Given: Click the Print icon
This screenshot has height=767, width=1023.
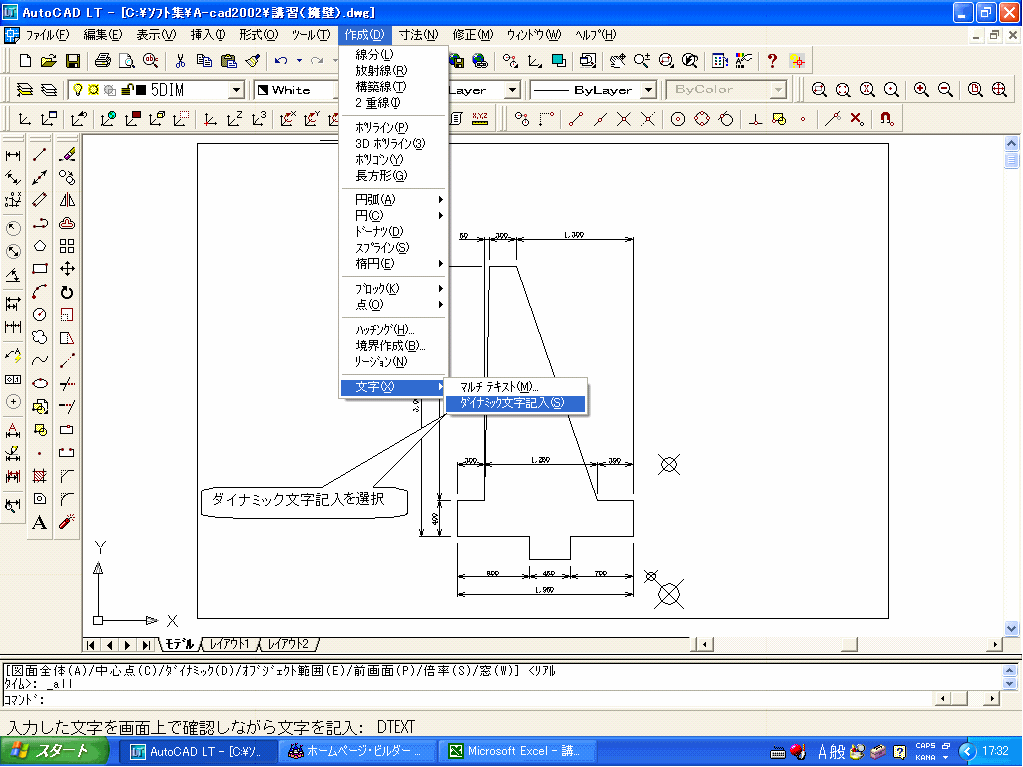Looking at the screenshot, I should click(102, 61).
